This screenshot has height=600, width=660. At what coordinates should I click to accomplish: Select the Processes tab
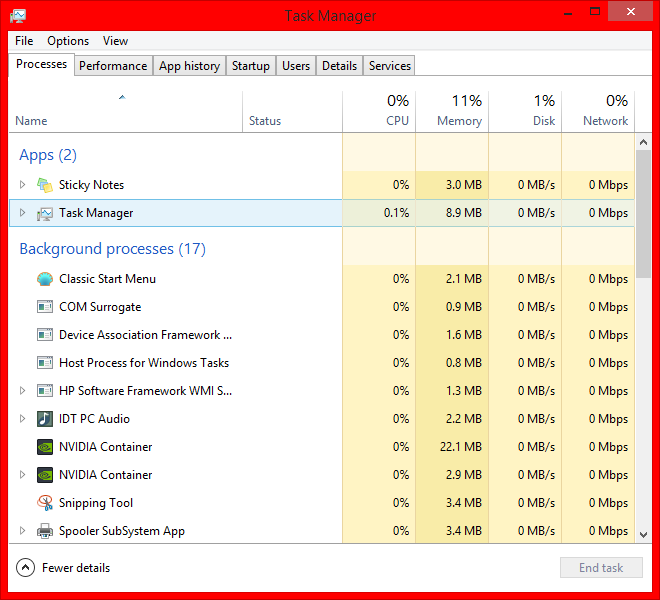pos(42,64)
